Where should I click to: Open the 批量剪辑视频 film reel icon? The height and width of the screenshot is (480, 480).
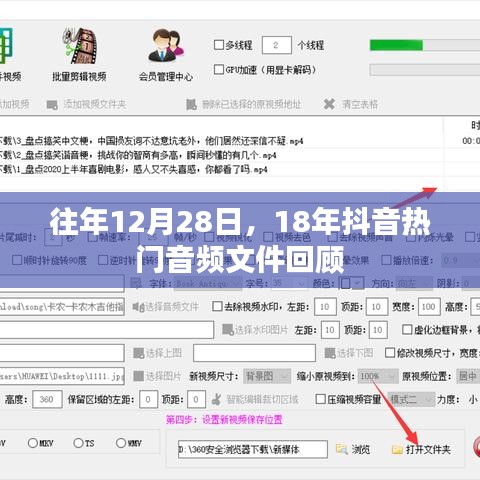(x=80, y=46)
